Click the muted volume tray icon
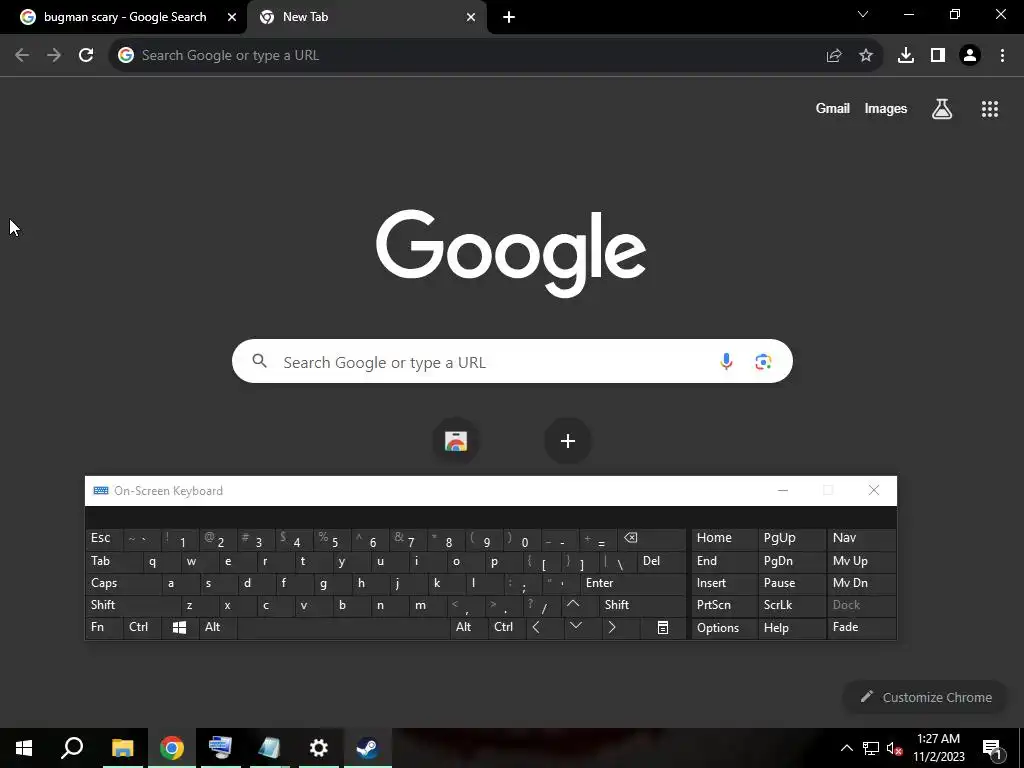Screen dimensions: 1024x768 click(x=894, y=748)
